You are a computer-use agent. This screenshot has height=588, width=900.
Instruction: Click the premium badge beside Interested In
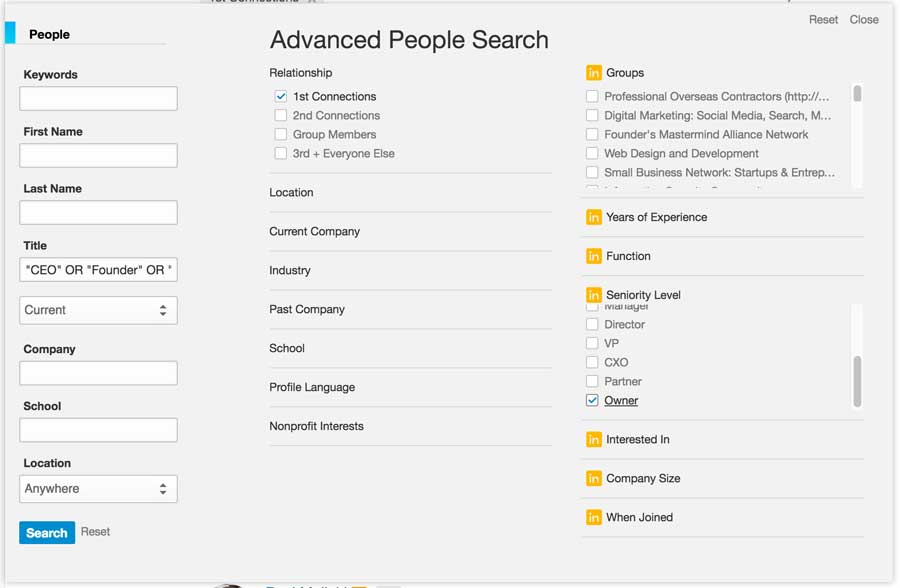[593, 439]
